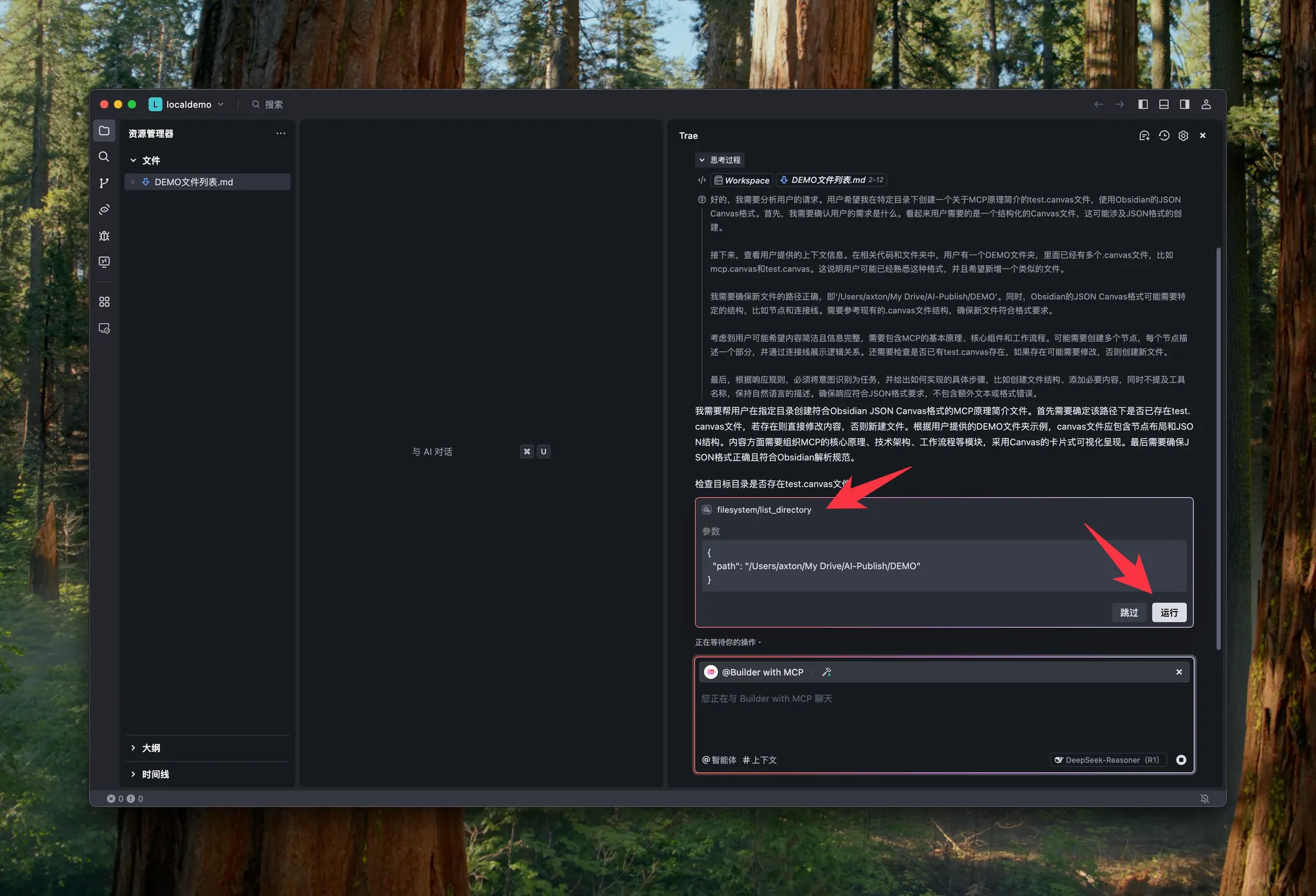Click the 跳过 button

[1129, 613]
